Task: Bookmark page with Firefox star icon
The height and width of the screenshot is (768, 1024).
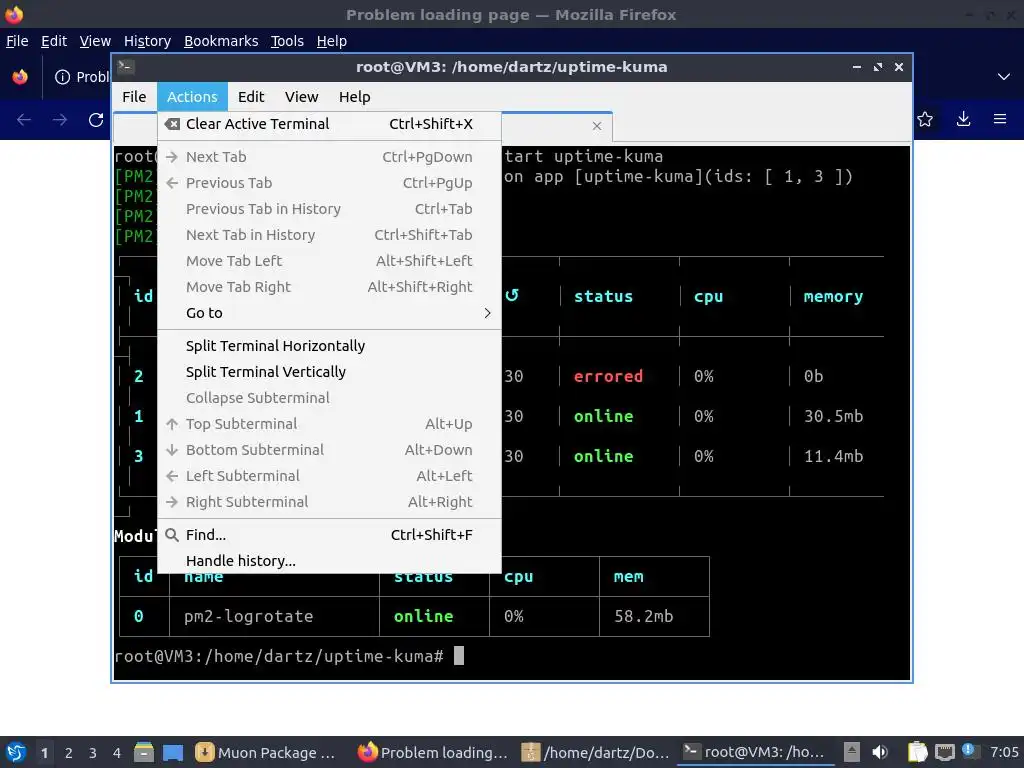Action: tap(925, 119)
